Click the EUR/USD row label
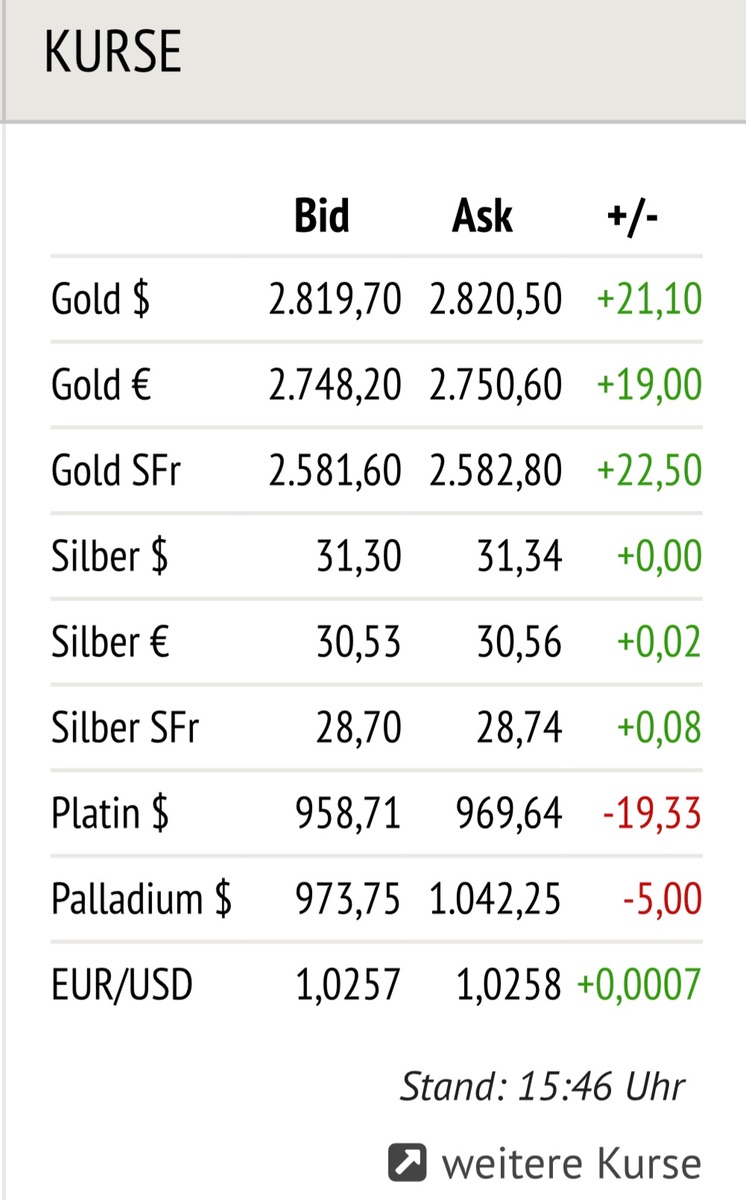 [x=122, y=986]
